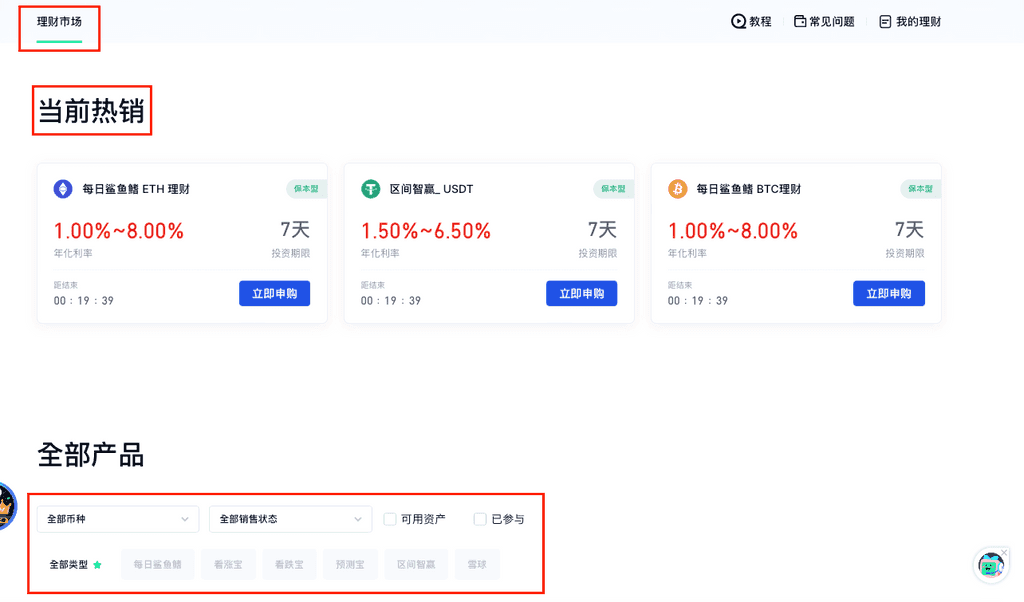Switch to the 理财市场 tab

point(59,22)
